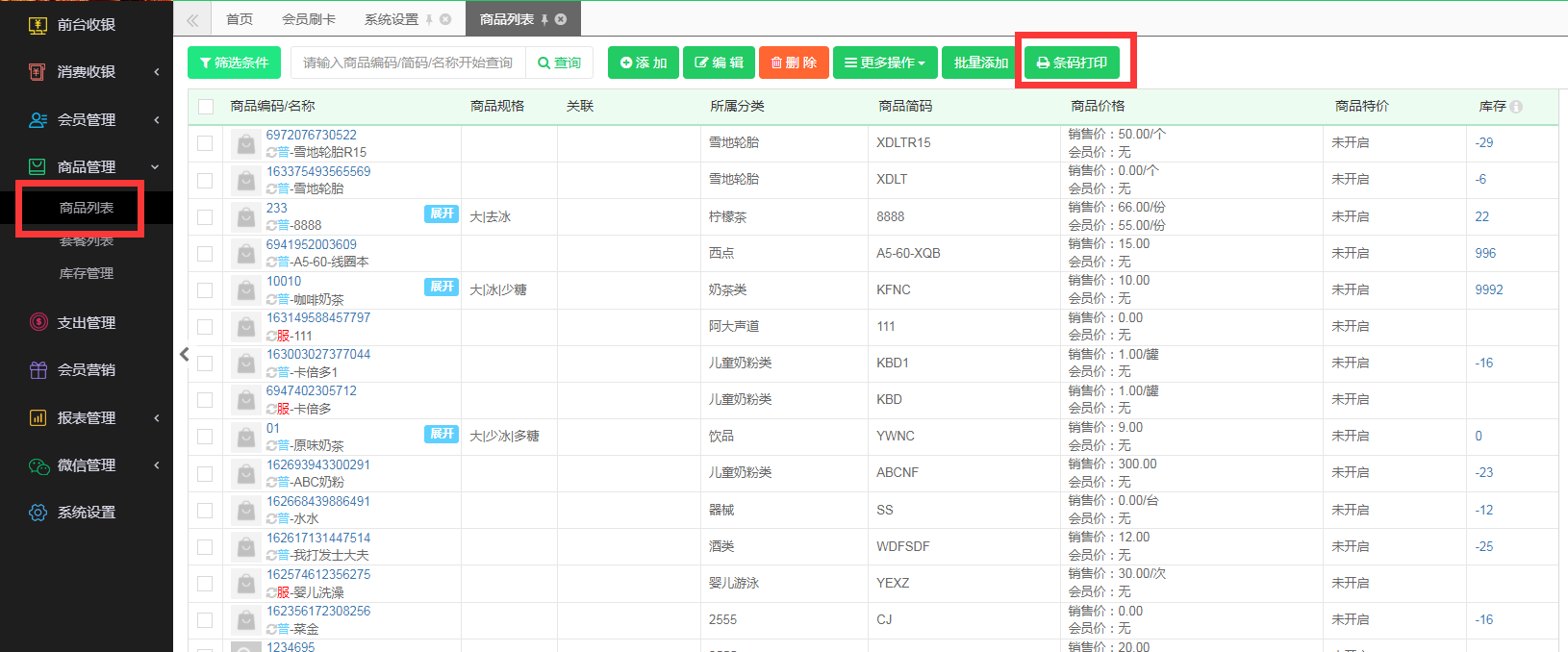Click the 系统设置 gear icon in sidebar

pos(38,513)
